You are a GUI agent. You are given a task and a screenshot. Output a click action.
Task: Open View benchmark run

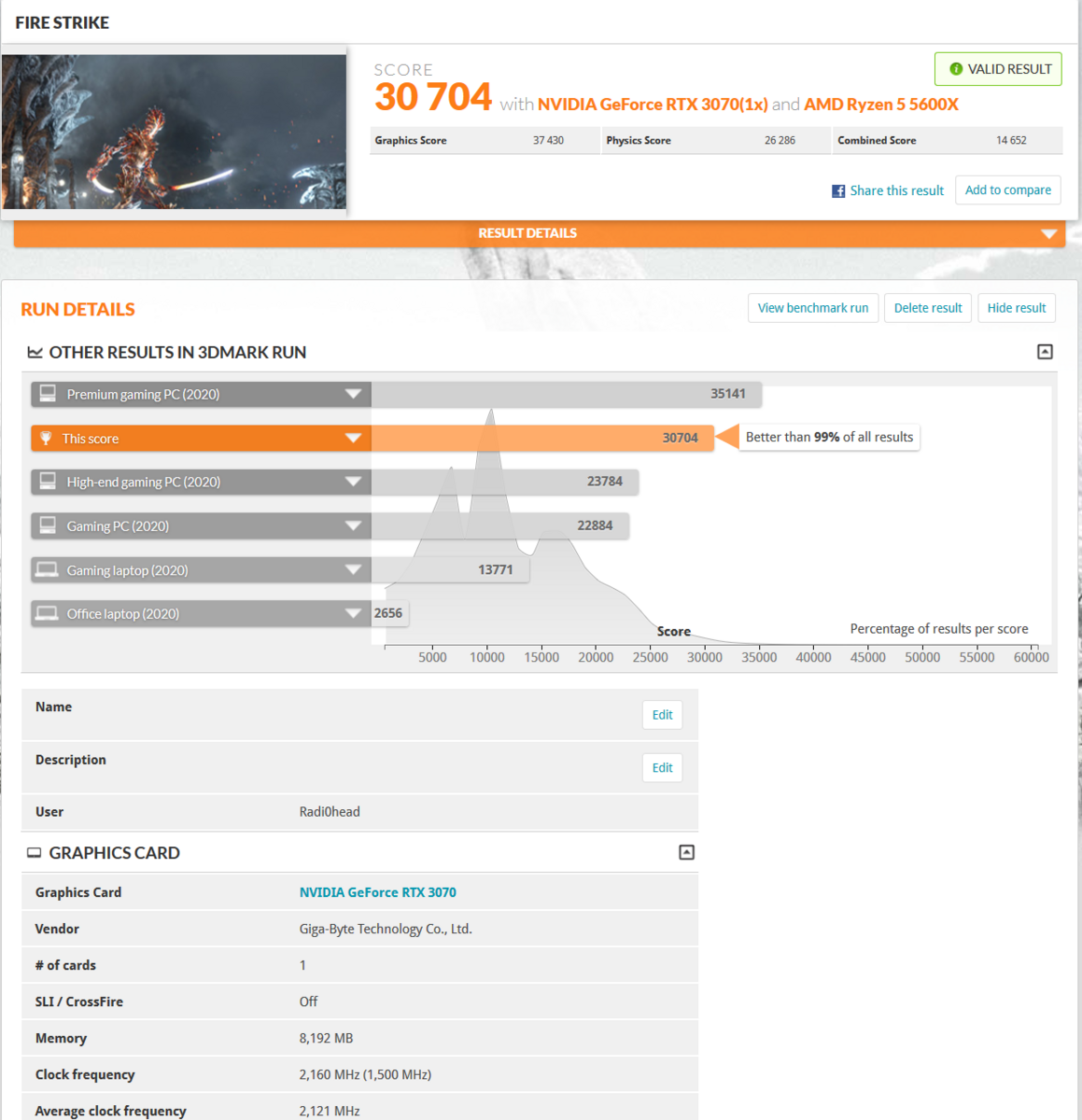coord(813,308)
